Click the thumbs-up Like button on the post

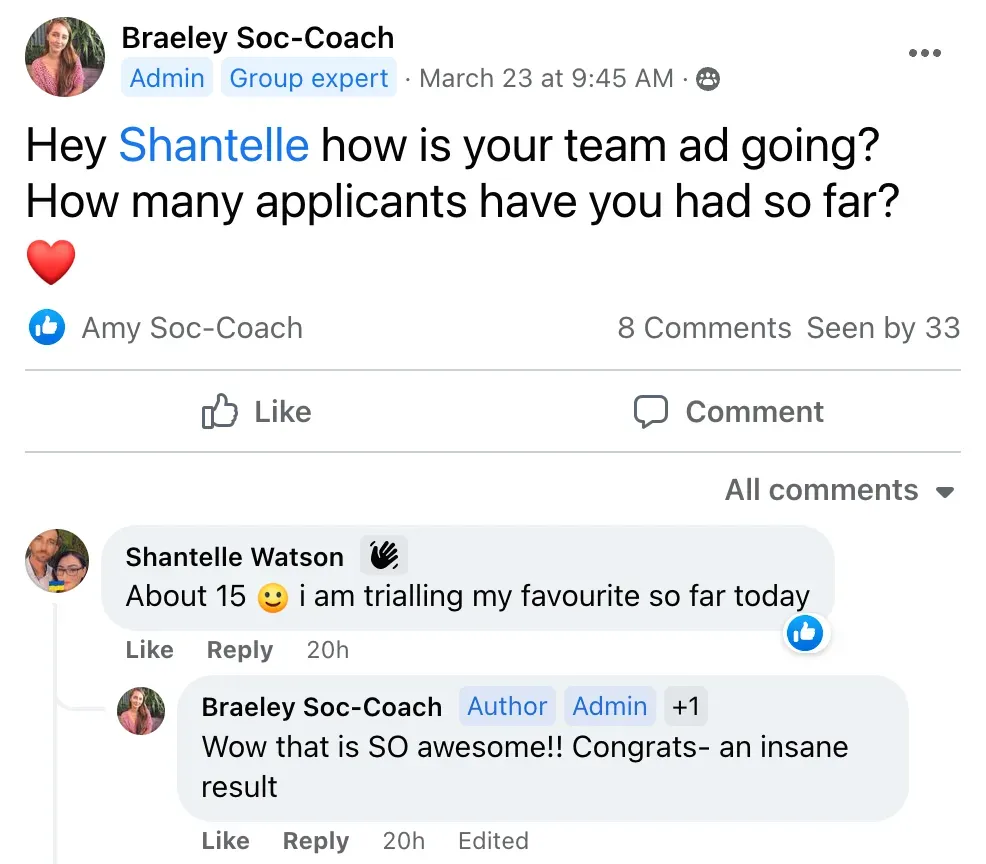click(257, 412)
